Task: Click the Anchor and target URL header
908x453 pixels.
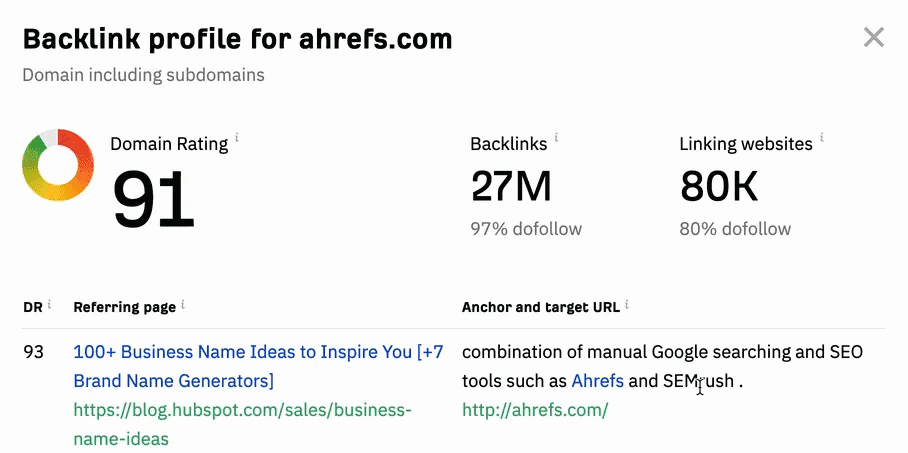Action: tap(541, 307)
